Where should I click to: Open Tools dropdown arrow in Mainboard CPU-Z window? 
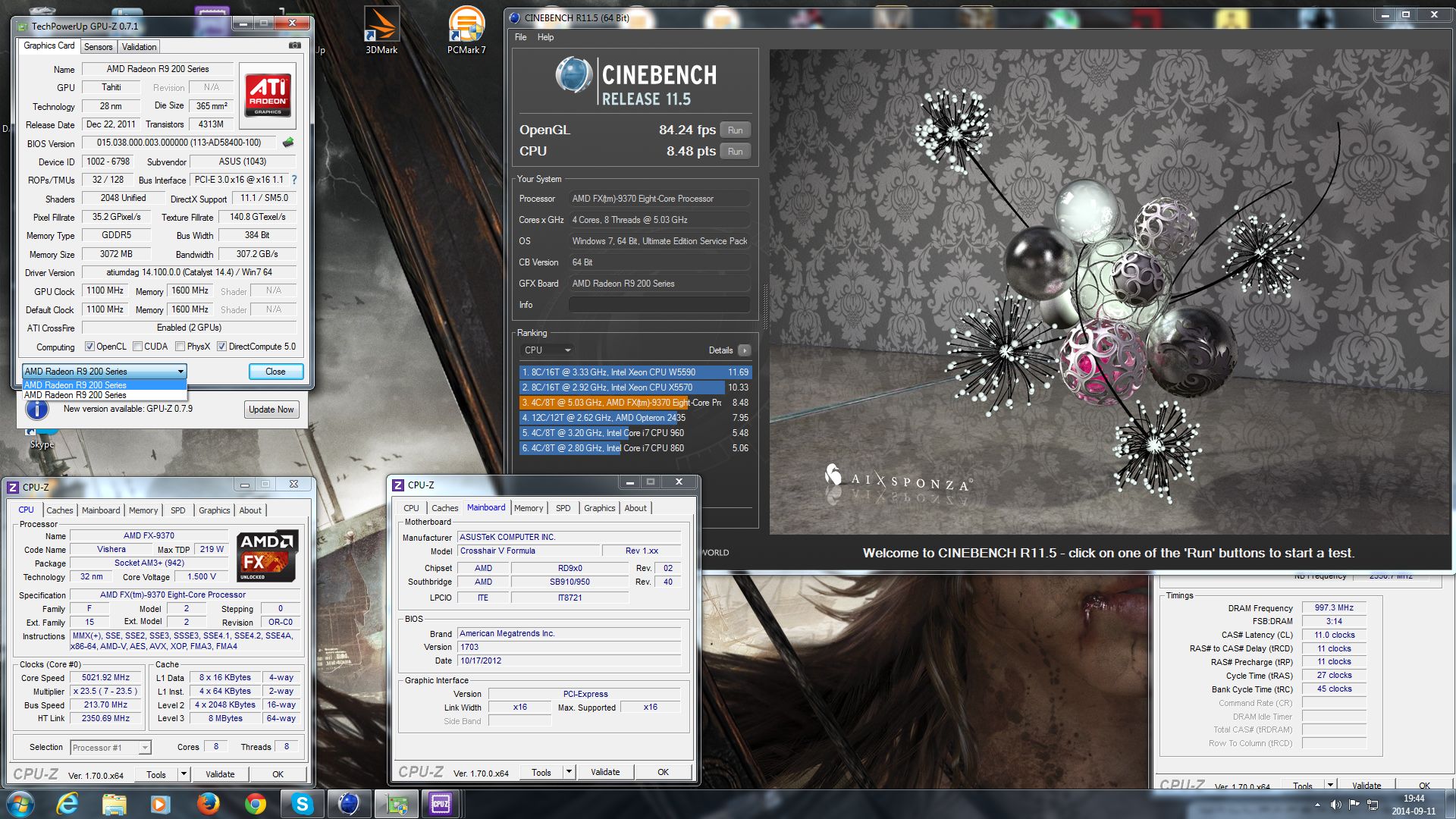[x=569, y=772]
